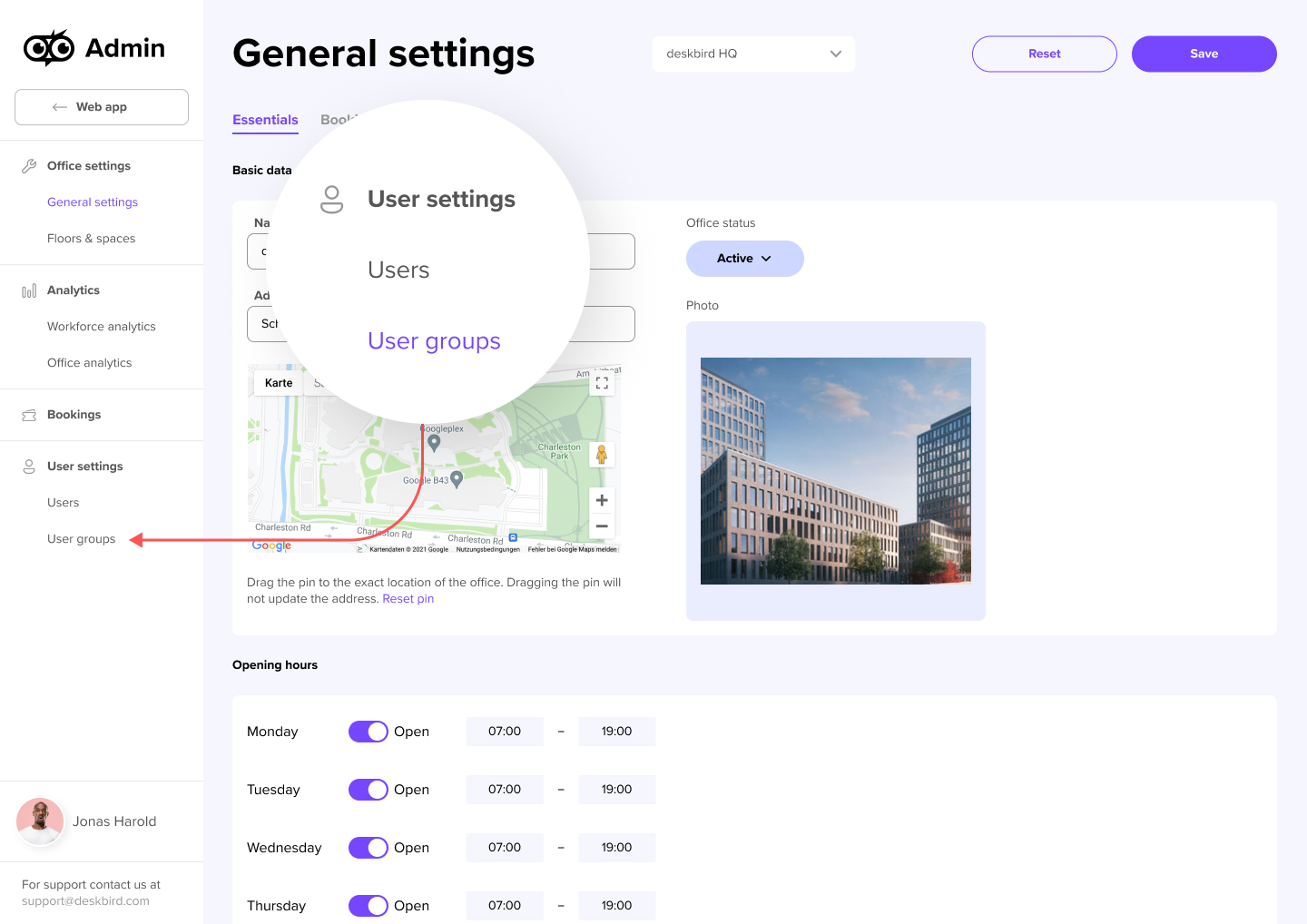Screen dimensions: 1307x924
Task: Click the Google B43 map pin
Action: (x=457, y=479)
